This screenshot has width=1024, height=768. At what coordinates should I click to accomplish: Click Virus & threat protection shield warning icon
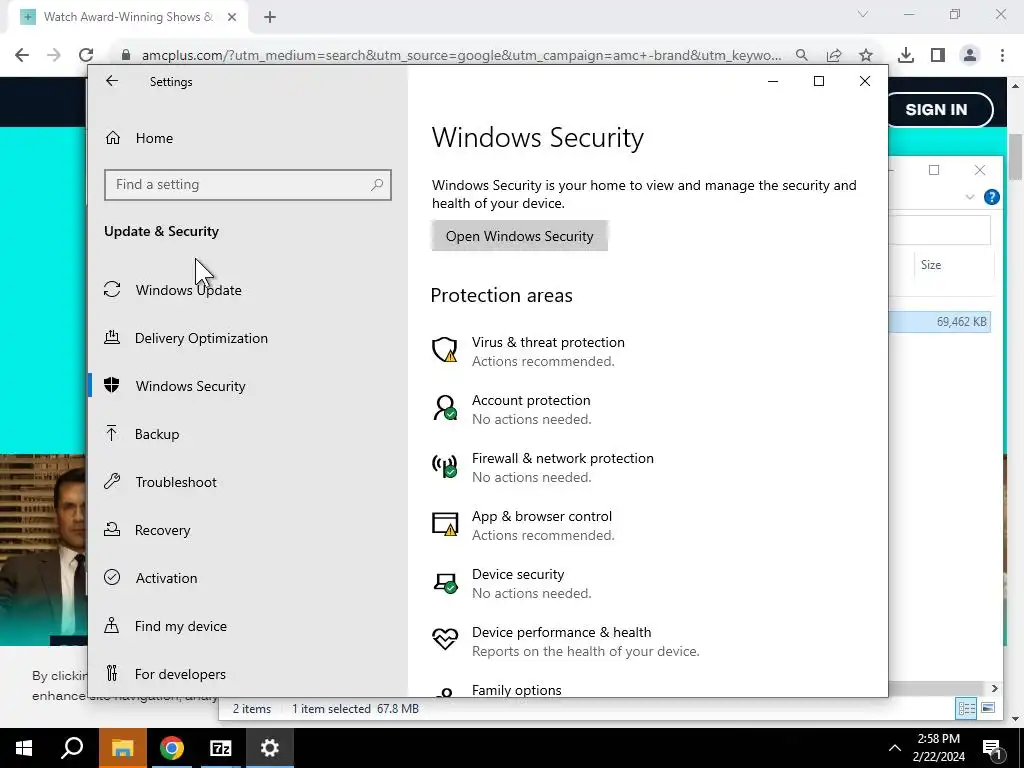point(445,350)
